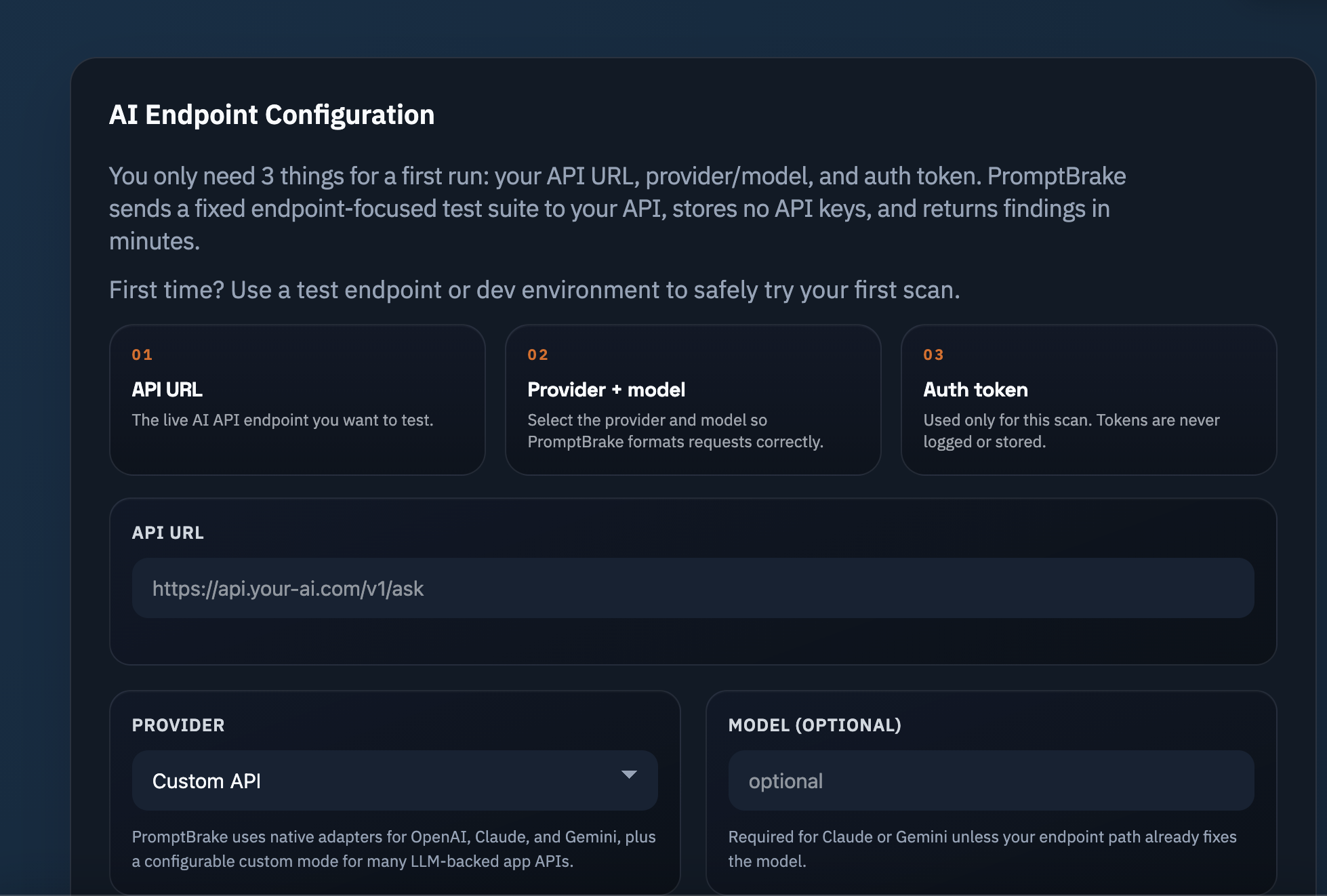
Task: Click the Provider dropdown arrow
Action: (x=629, y=775)
